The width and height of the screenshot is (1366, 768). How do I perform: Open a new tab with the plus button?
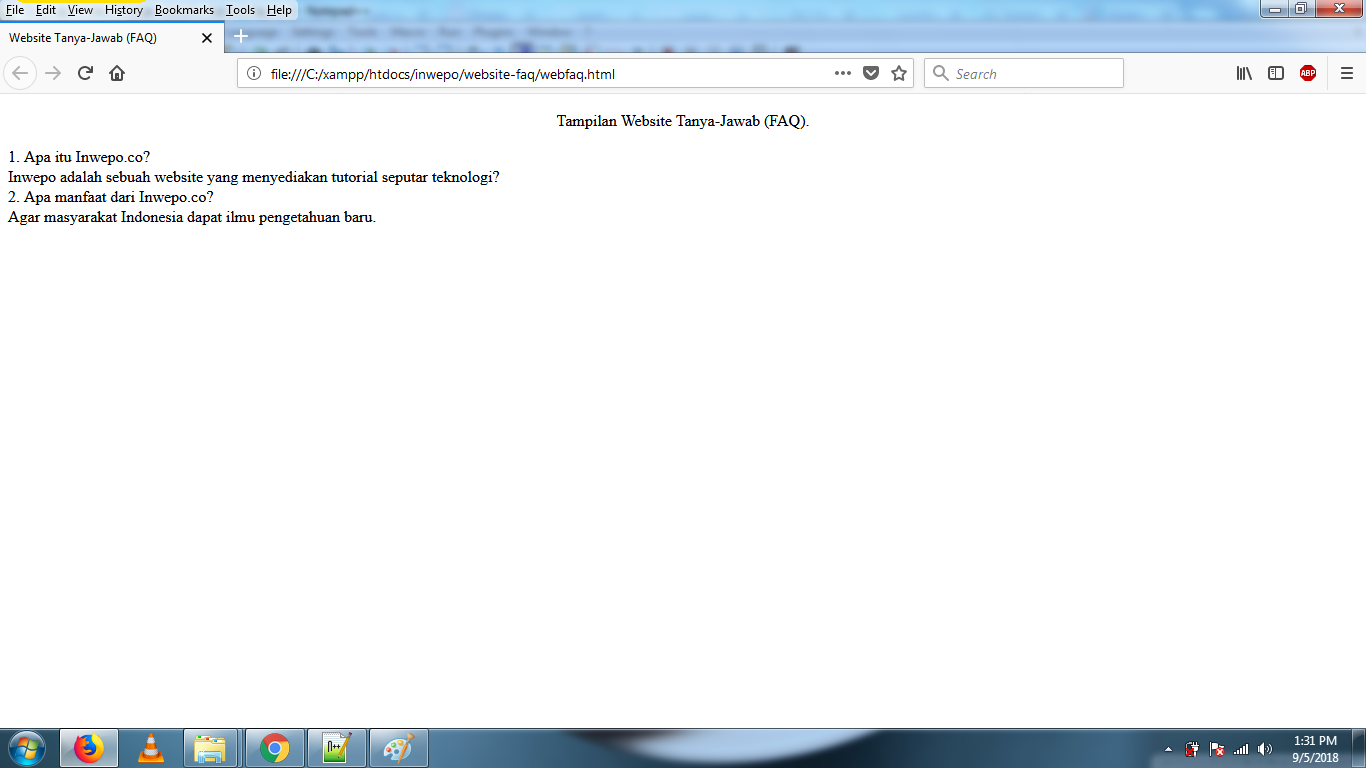pyautogui.click(x=241, y=37)
